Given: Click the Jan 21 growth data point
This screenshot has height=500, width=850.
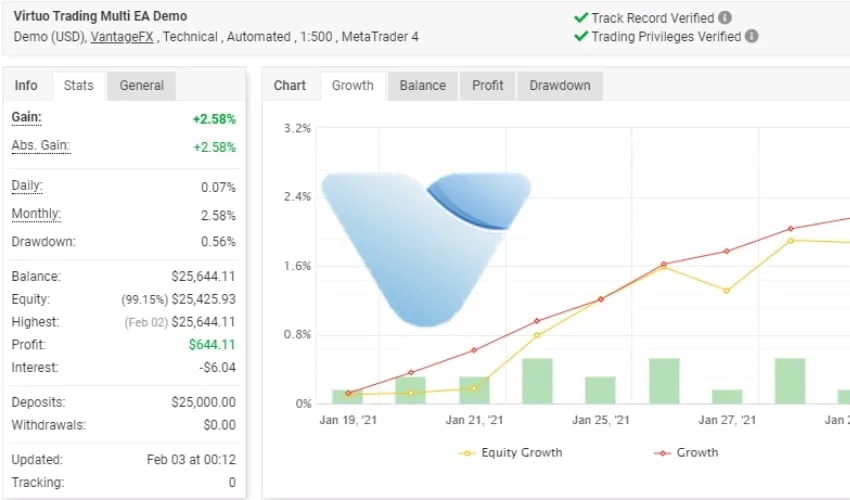Looking at the screenshot, I should 474,350.
